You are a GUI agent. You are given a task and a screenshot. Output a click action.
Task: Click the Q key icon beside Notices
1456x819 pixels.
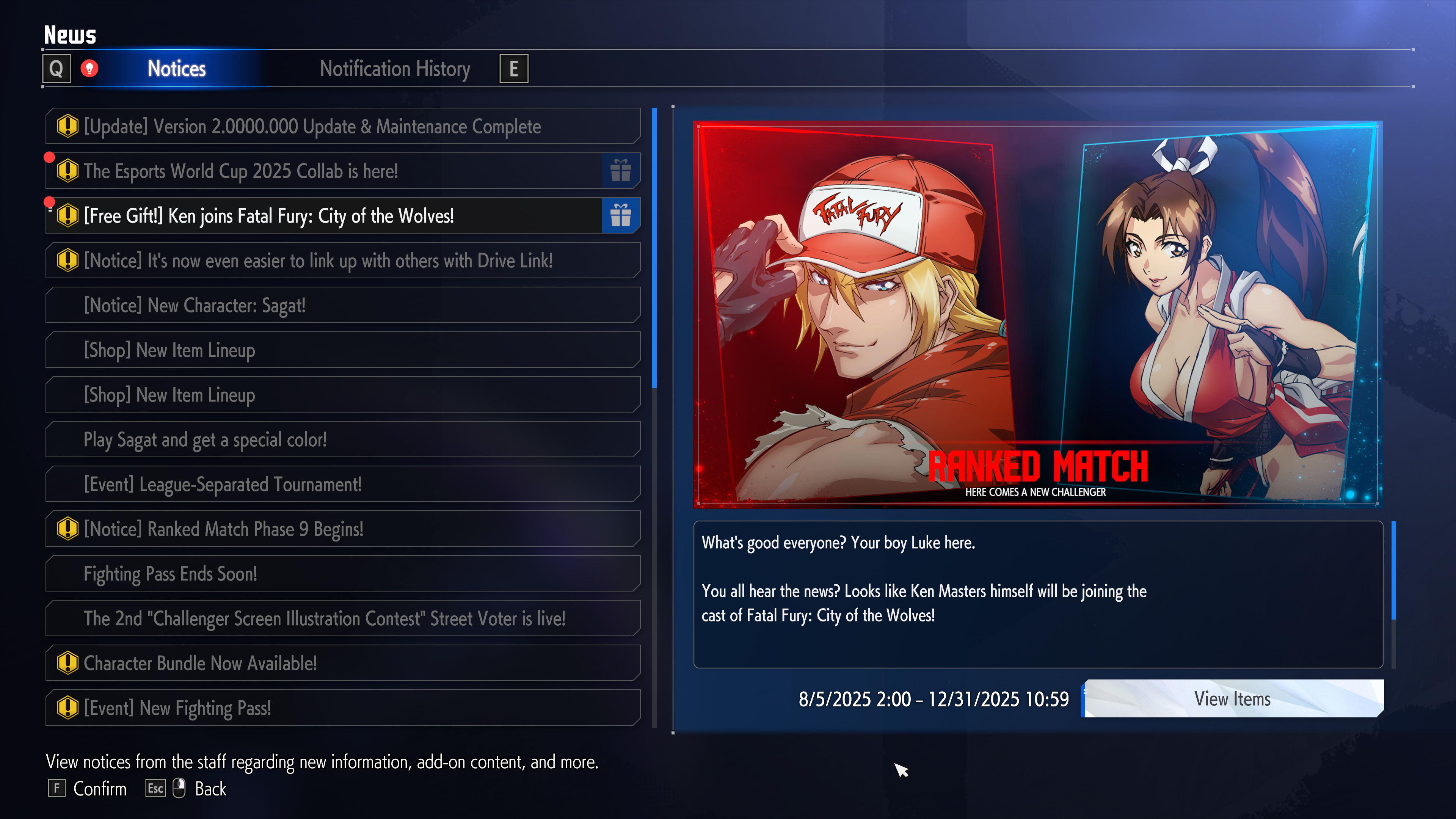click(x=56, y=68)
